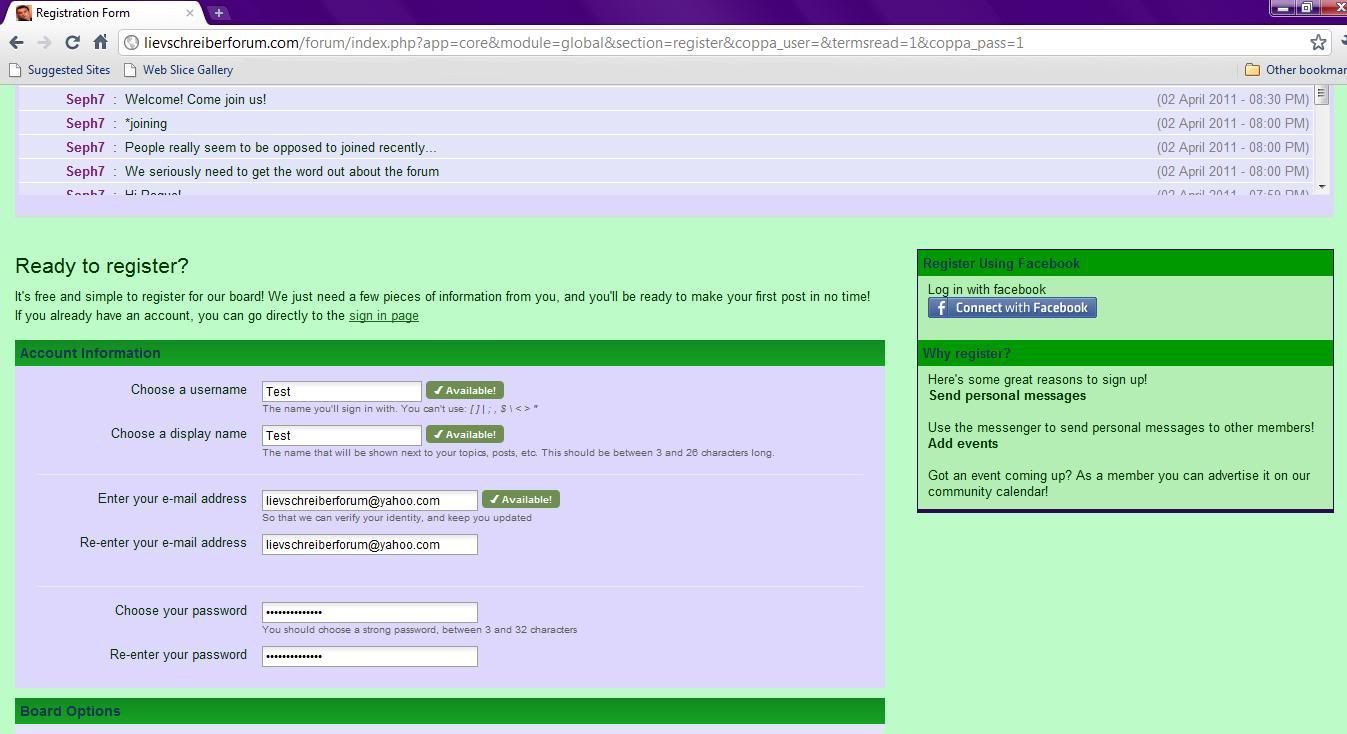
Task: Click the Re-enter your e-mail address field
Action: coord(369,544)
